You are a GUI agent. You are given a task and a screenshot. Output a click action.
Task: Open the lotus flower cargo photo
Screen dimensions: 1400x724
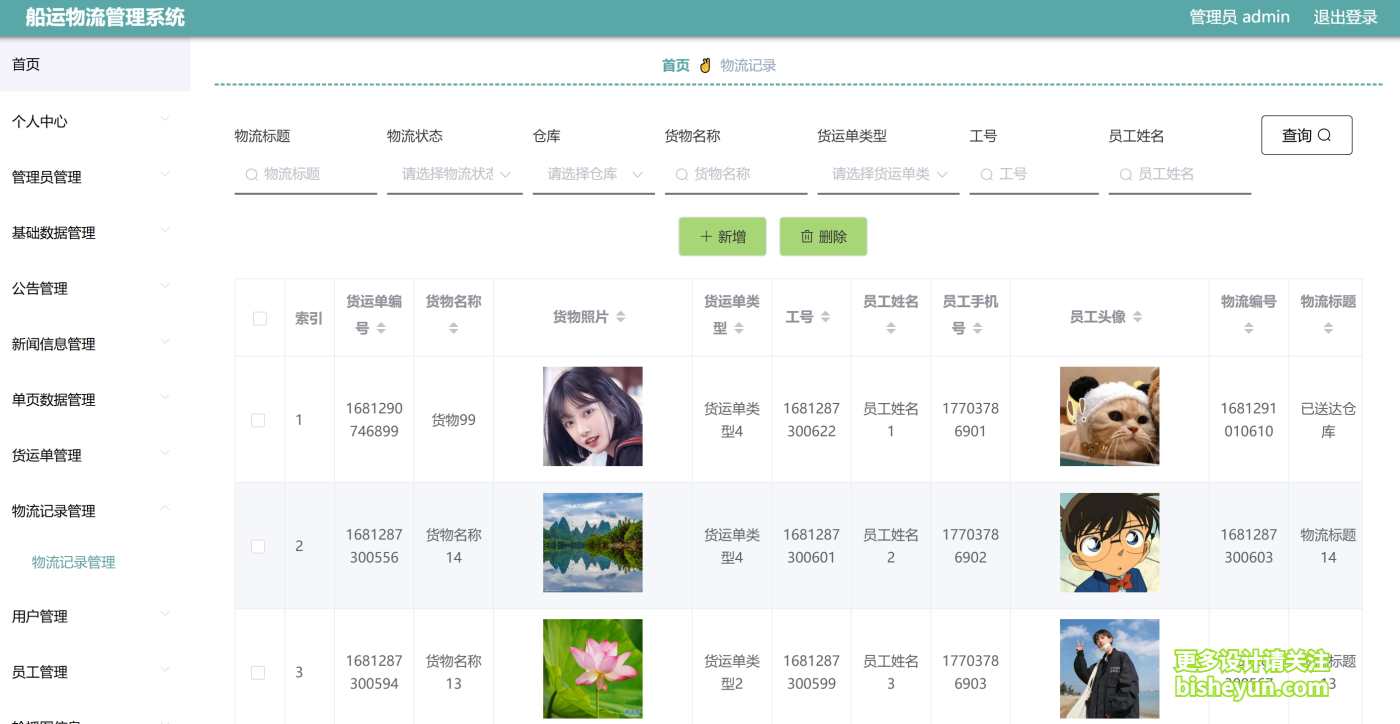pos(593,668)
